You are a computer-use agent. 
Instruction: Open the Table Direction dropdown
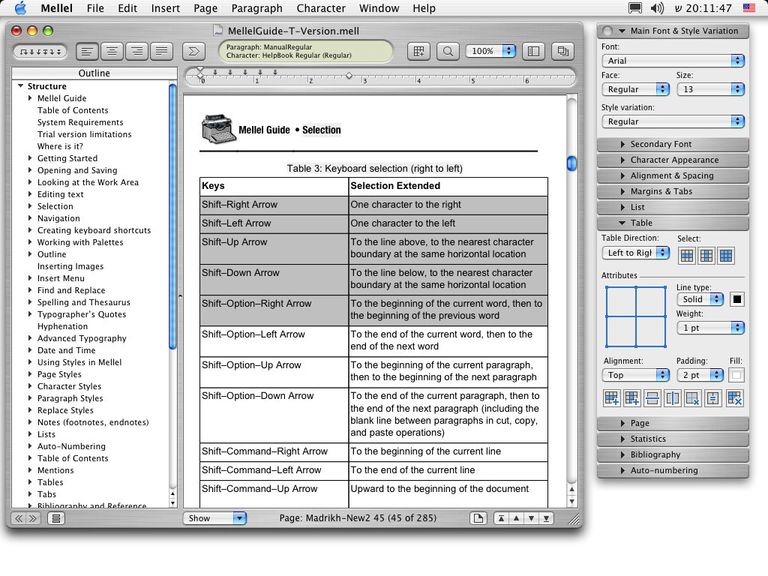(x=635, y=253)
